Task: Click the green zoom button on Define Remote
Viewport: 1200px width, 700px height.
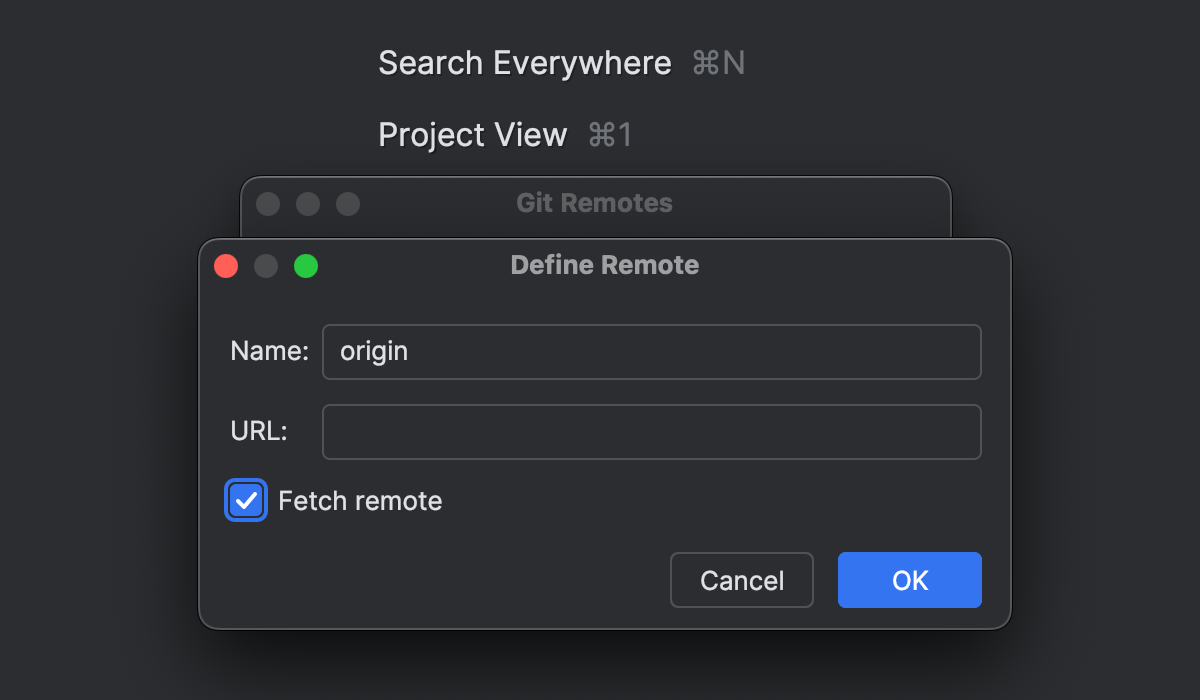Action: pyautogui.click(x=306, y=266)
